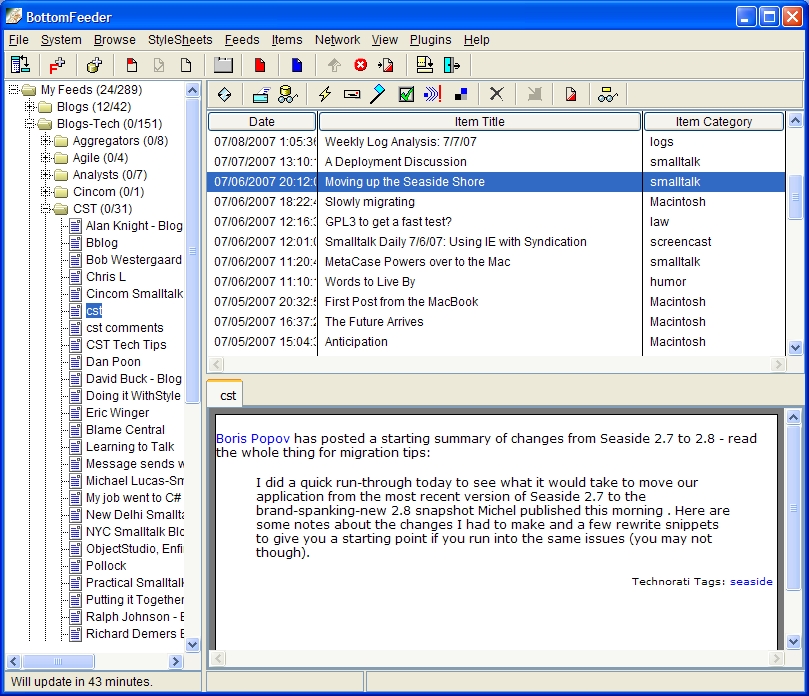Click the solid blue page icon

(x=297, y=65)
